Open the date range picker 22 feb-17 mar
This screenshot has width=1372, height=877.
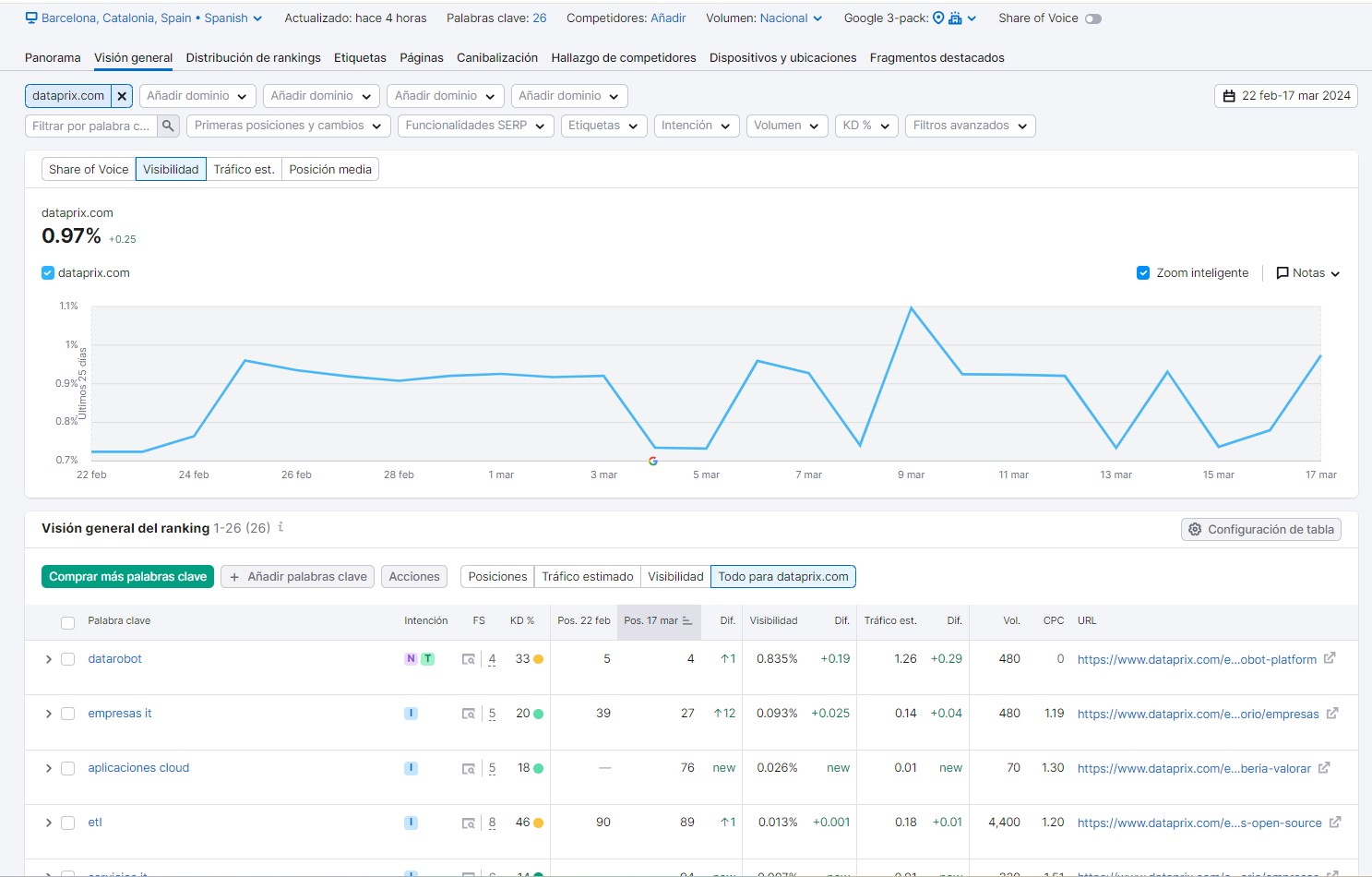click(x=1285, y=96)
